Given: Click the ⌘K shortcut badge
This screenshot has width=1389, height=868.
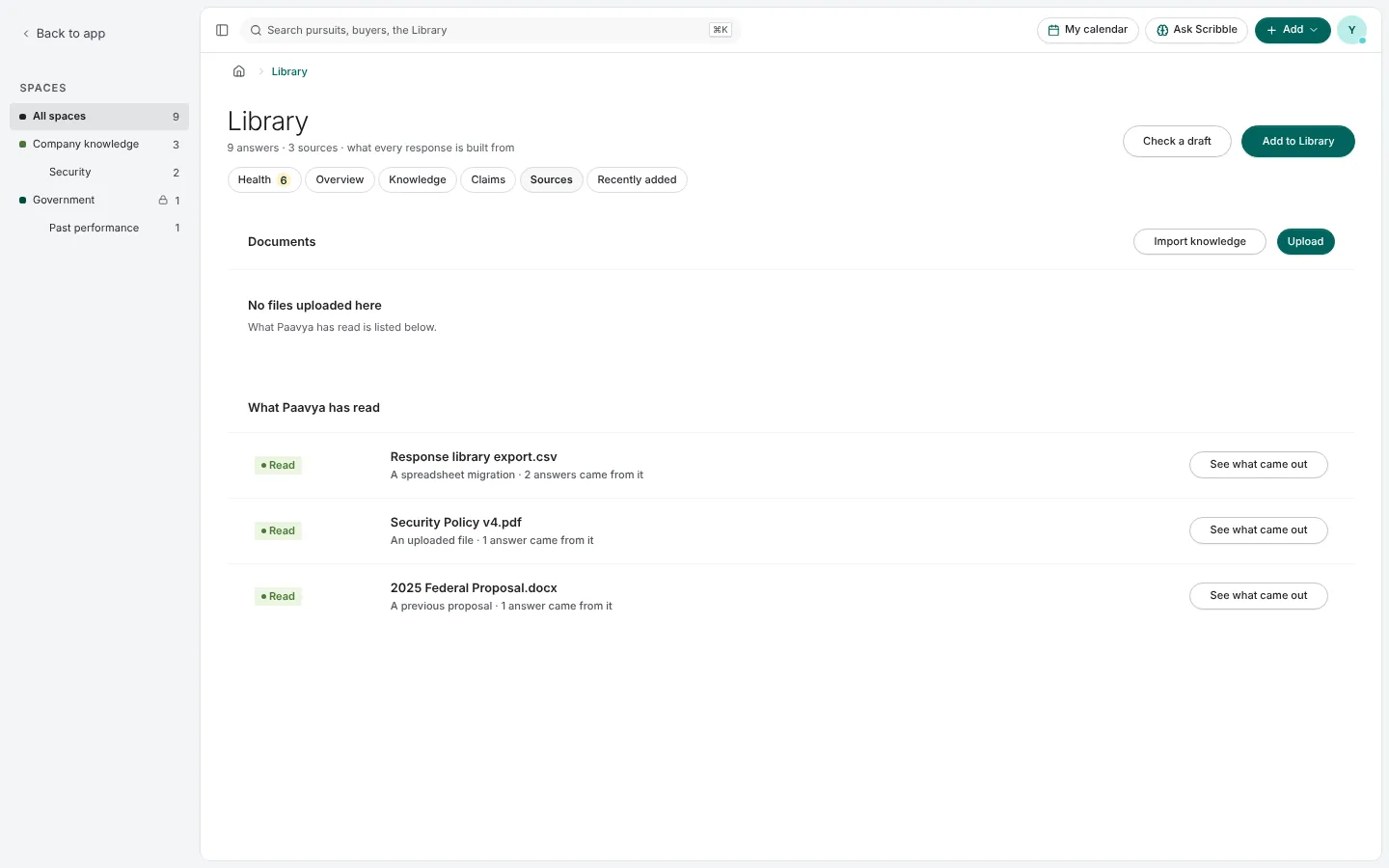Looking at the screenshot, I should coord(720,30).
